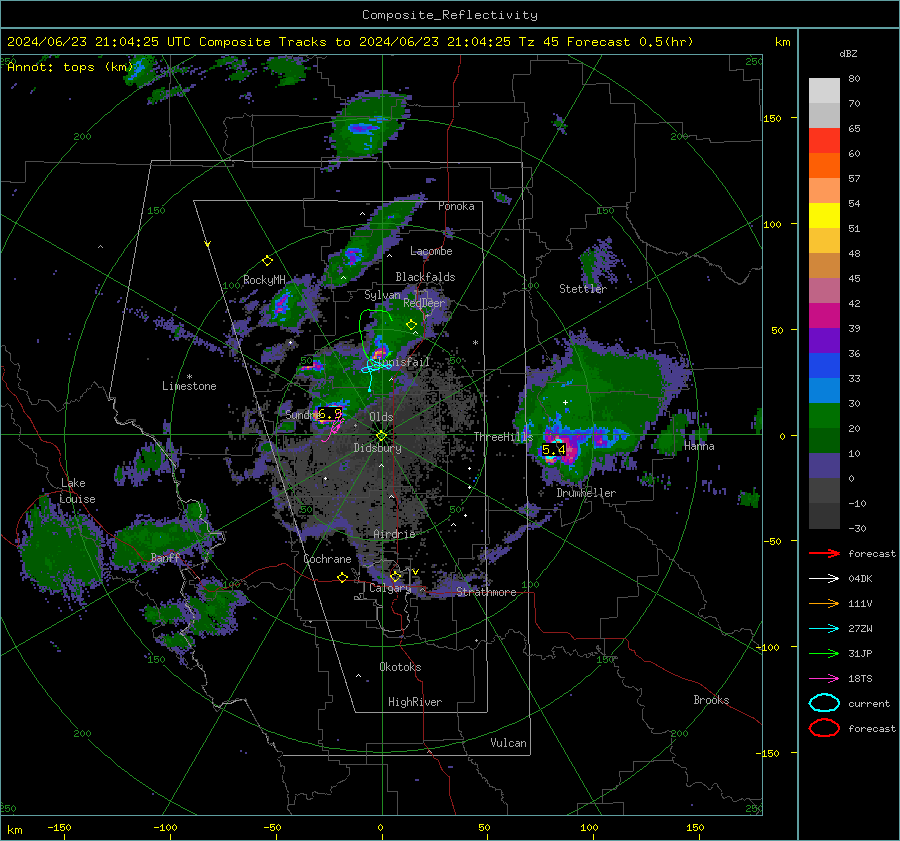900x841 pixels.
Task: Click the dBZ heading above the color scale
Action: coord(848,53)
